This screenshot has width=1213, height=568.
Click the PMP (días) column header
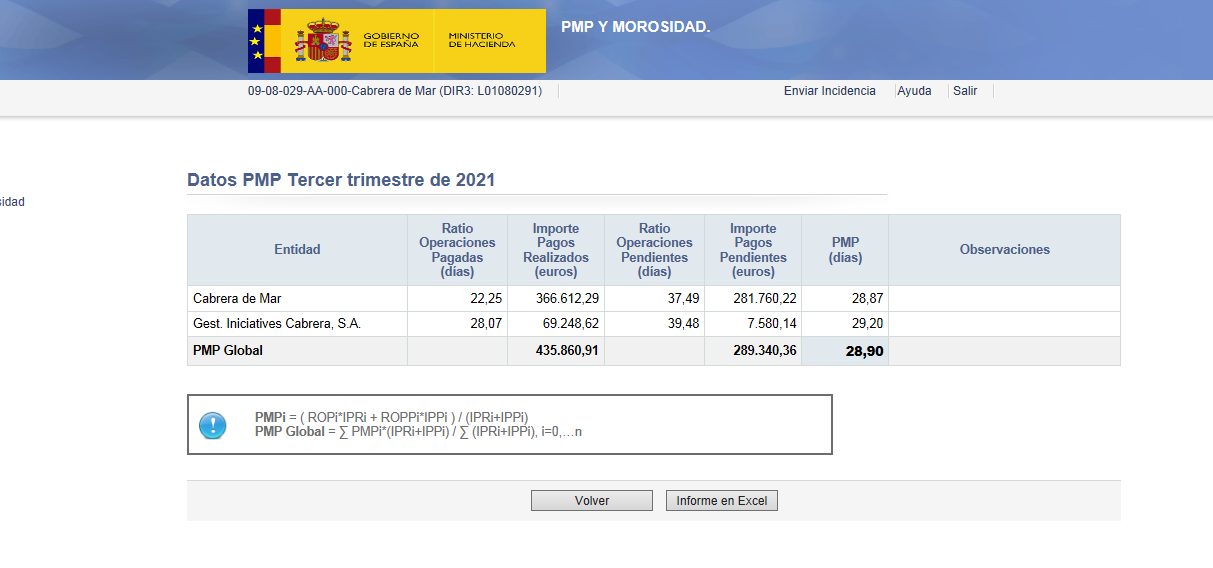845,250
